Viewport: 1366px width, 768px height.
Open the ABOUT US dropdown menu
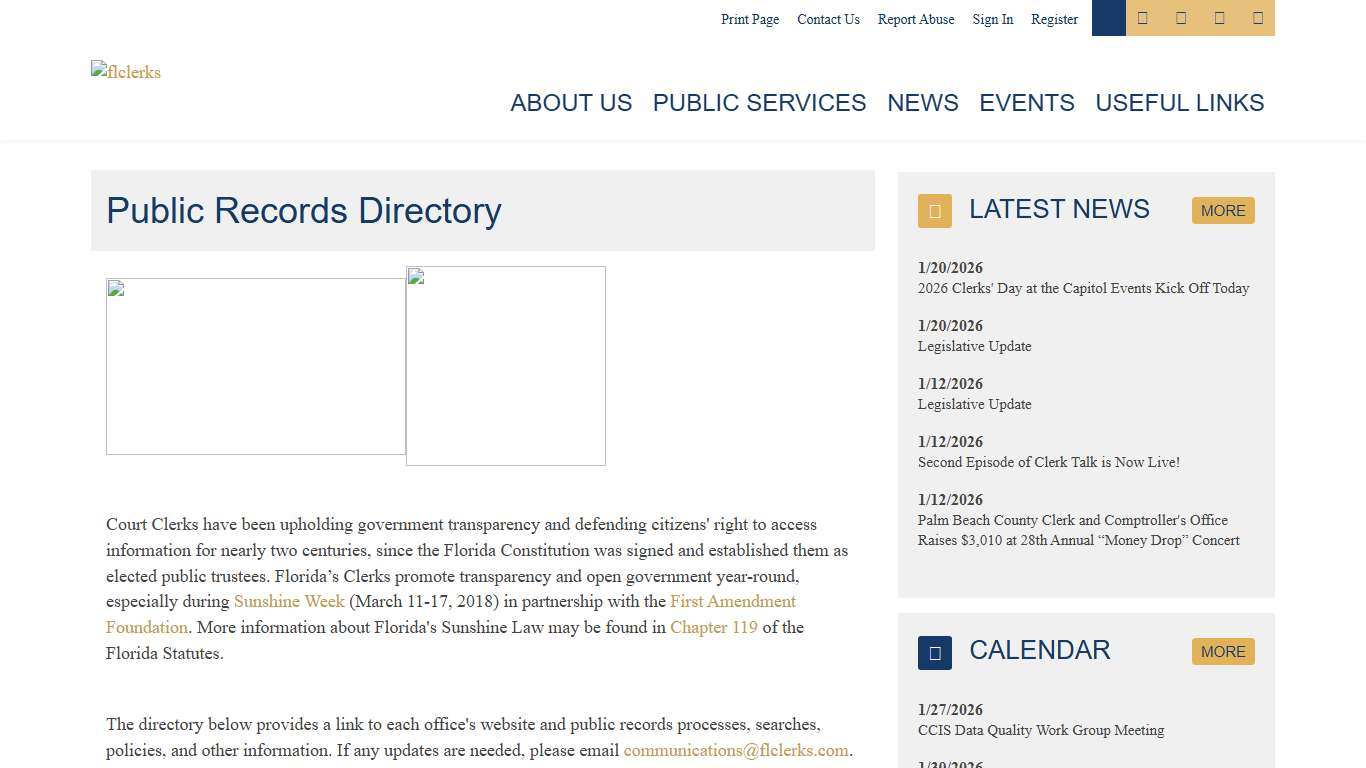click(571, 103)
